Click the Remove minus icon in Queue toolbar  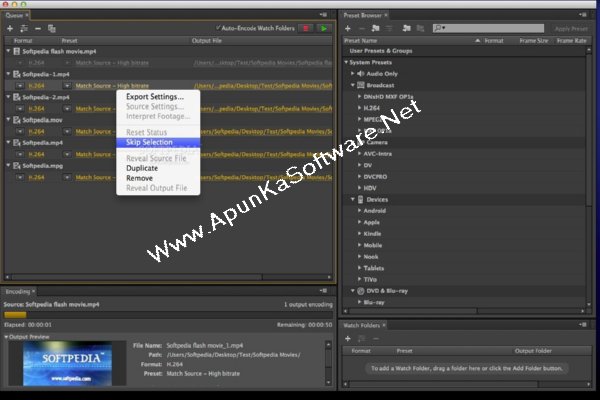click(38, 28)
